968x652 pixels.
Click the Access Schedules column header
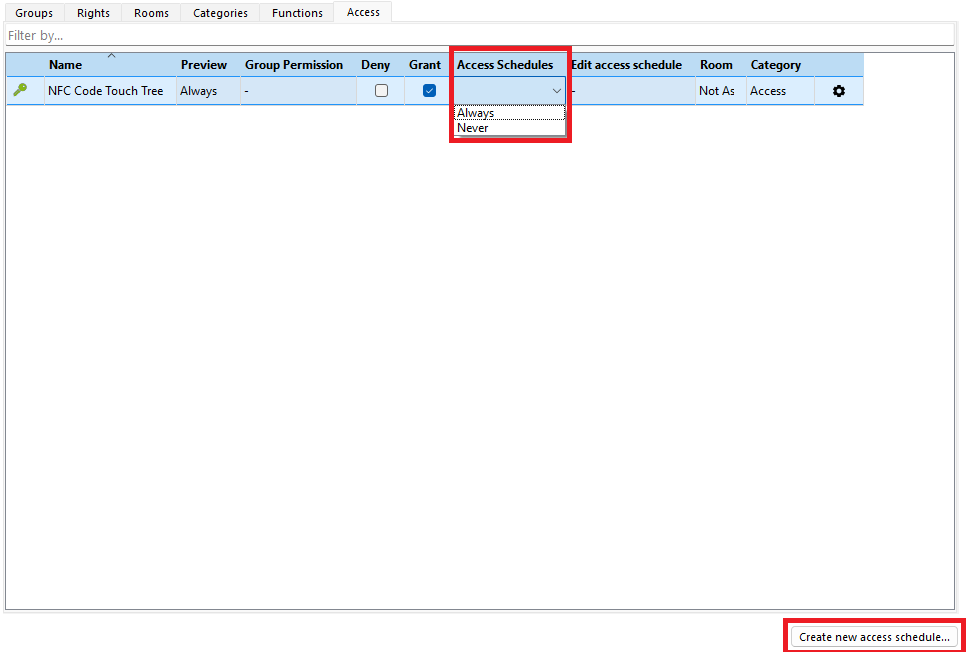click(505, 65)
